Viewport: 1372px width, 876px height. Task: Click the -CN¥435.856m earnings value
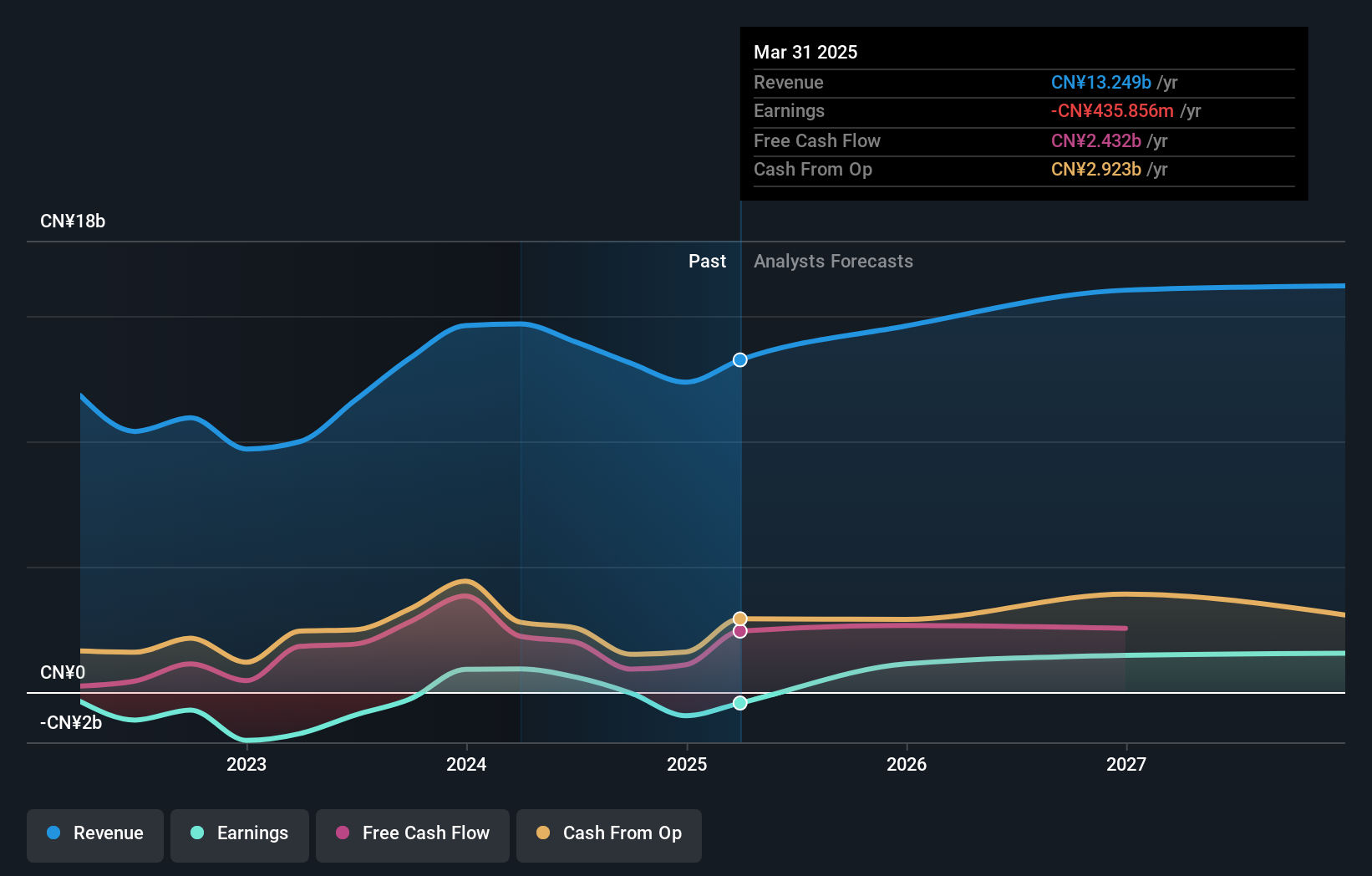(x=1112, y=111)
